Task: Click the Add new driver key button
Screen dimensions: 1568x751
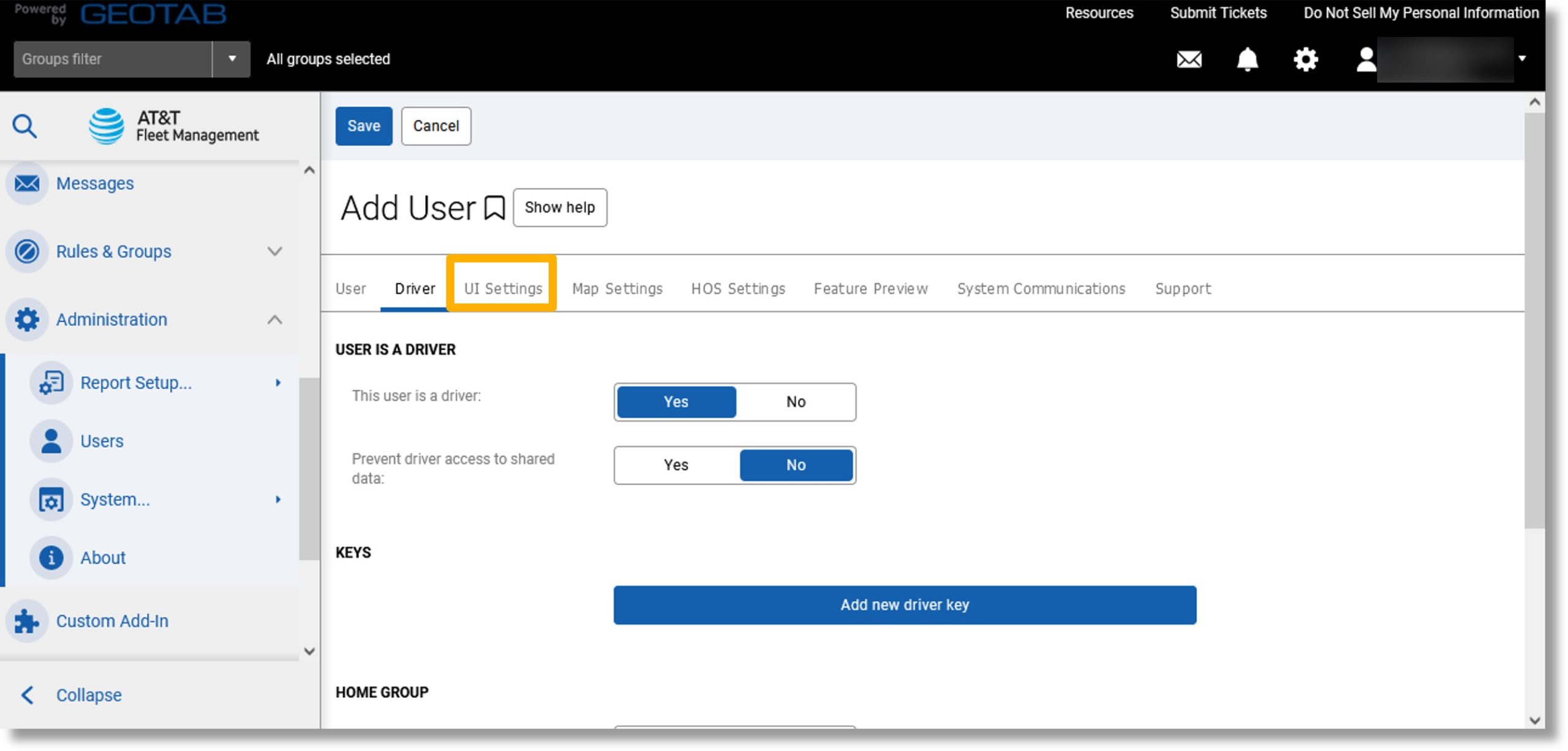Action: click(905, 605)
